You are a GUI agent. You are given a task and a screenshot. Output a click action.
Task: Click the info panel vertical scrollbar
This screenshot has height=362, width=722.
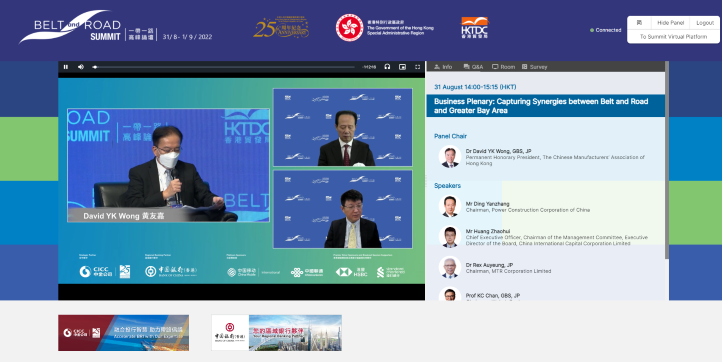click(666, 166)
